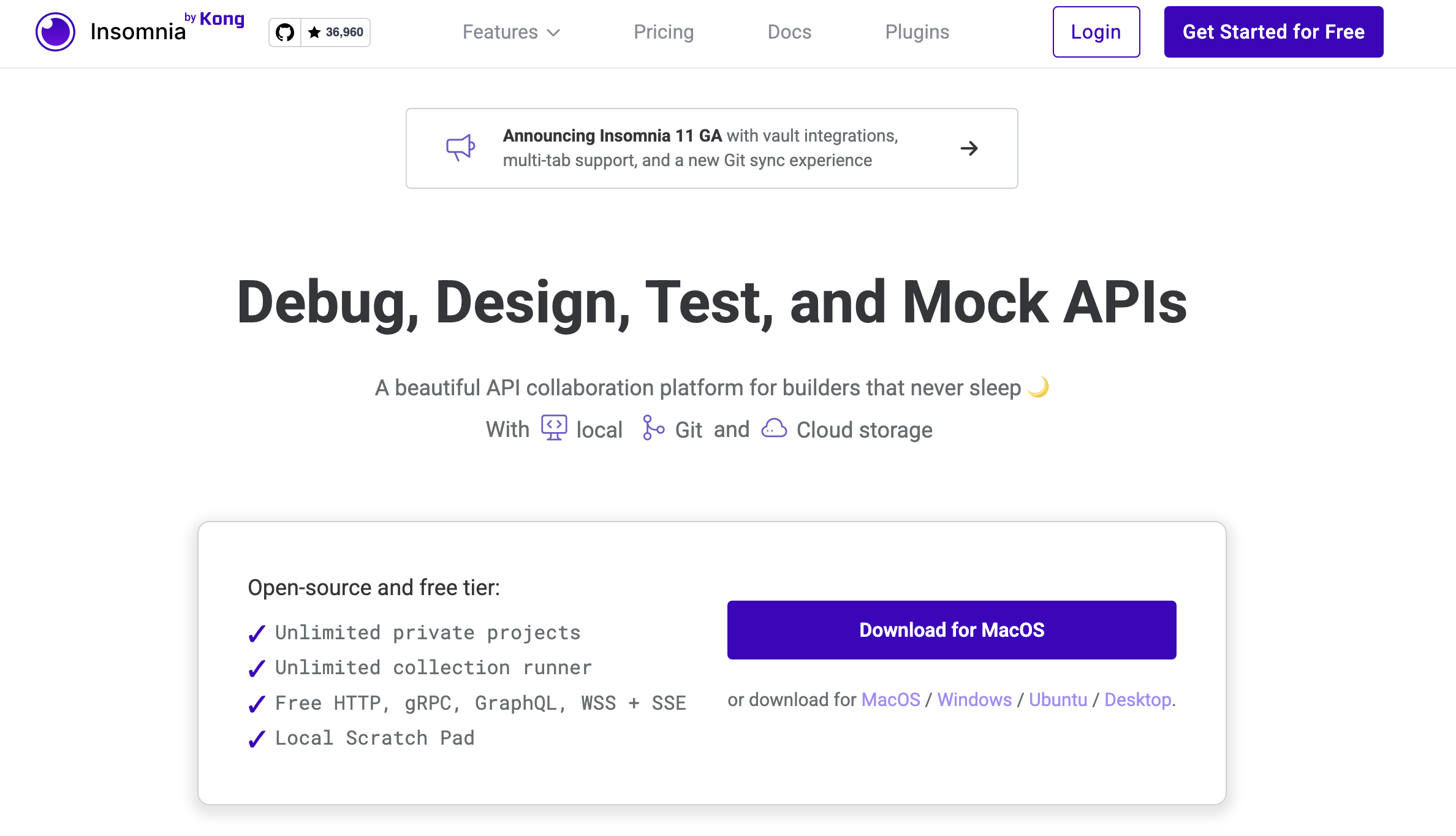Click the local storage monitor icon
The height and width of the screenshot is (836, 1456).
coord(554,428)
